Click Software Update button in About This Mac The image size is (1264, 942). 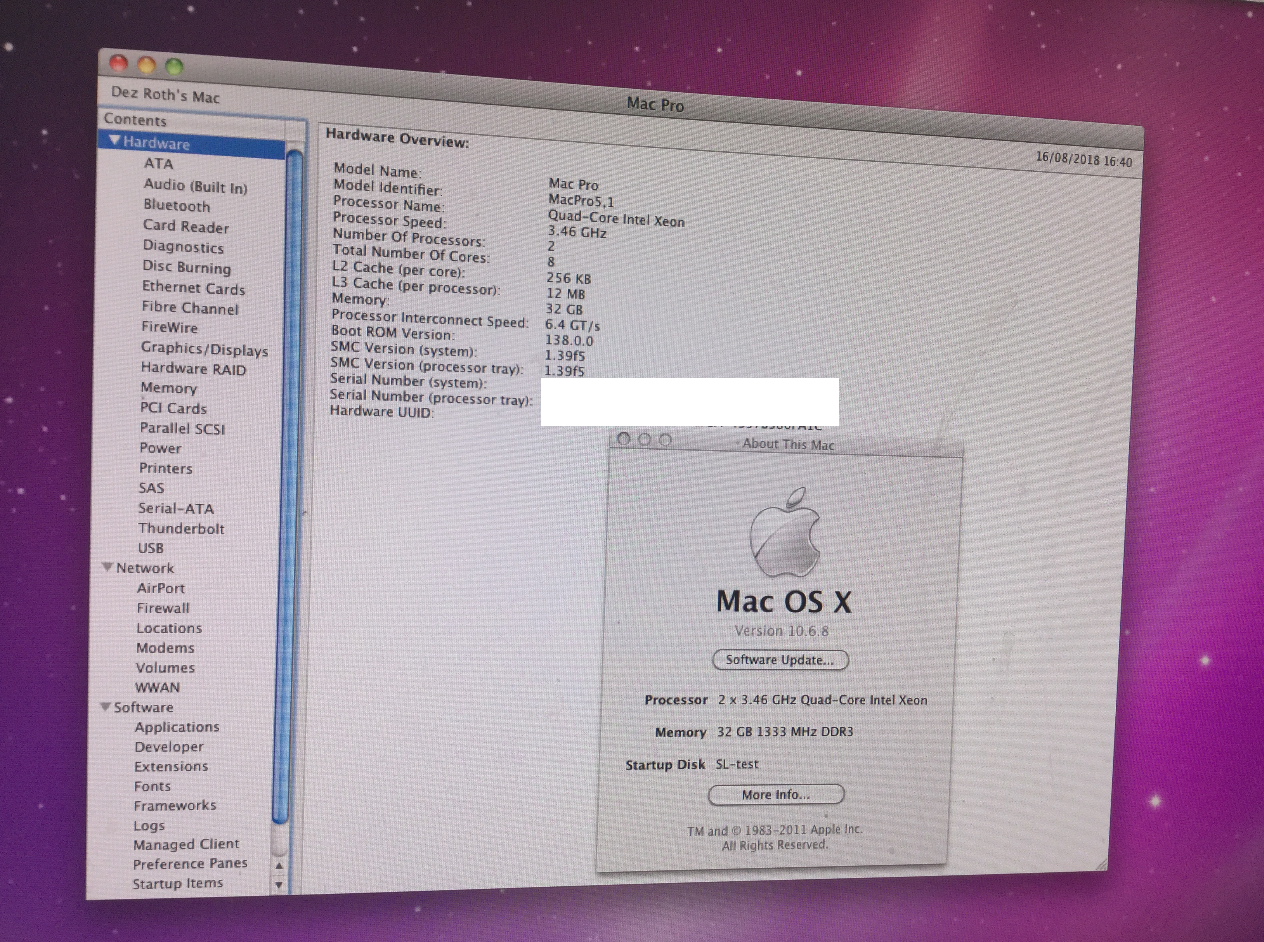(x=780, y=660)
